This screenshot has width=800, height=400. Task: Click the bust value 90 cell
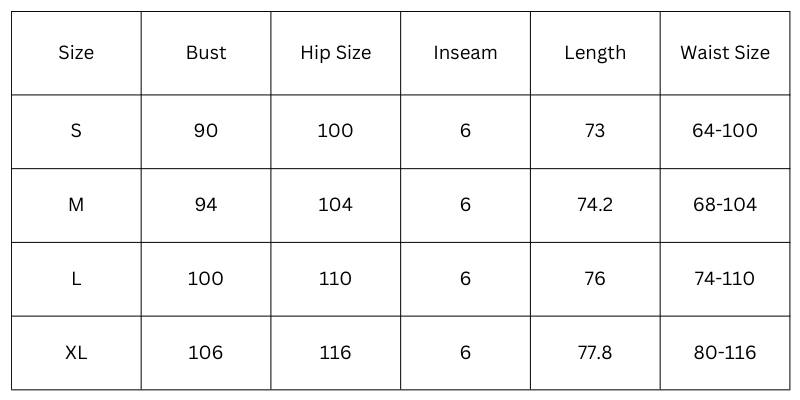tap(206, 131)
